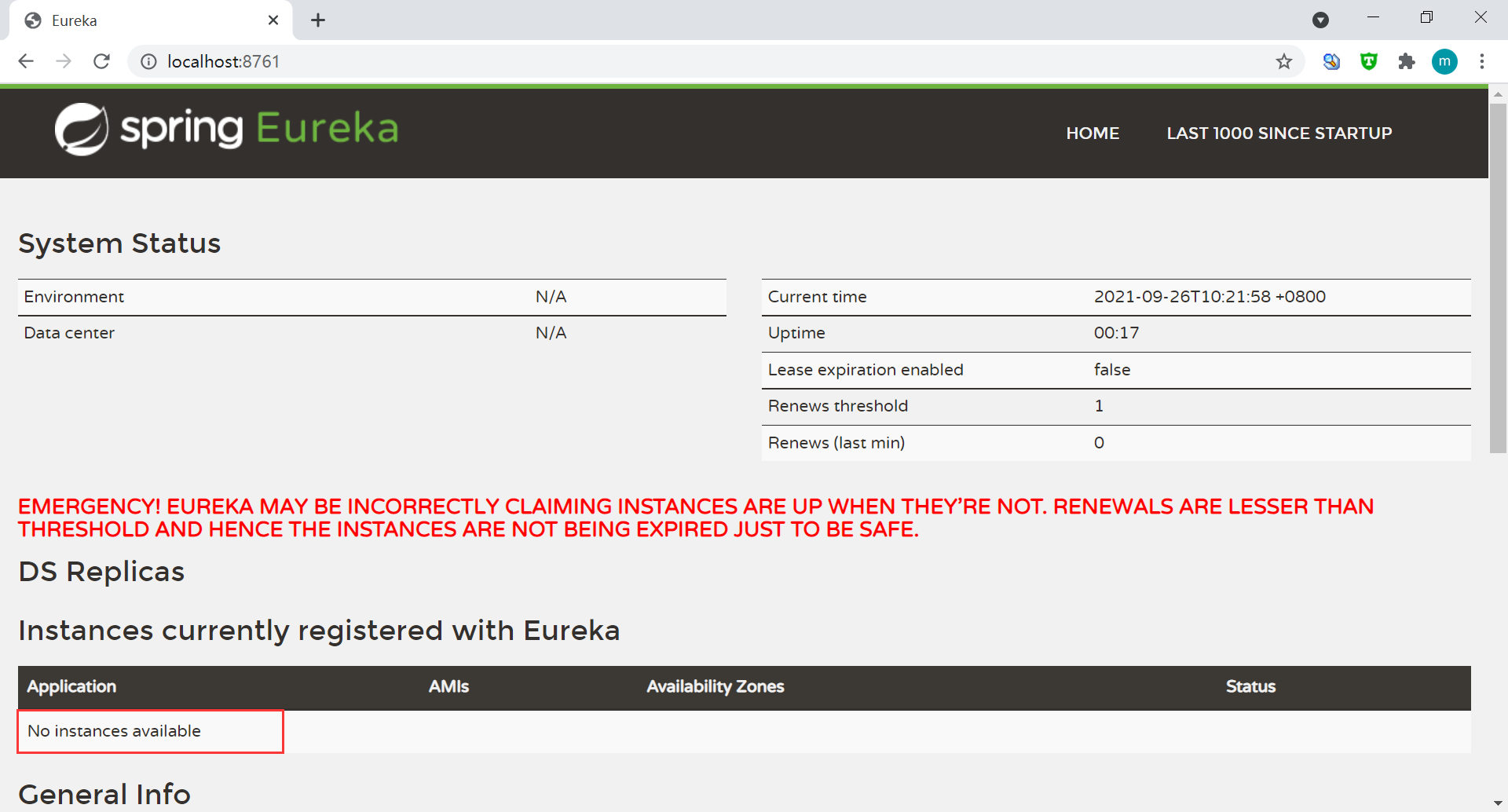
Task: Click the 'Status' column header
Action: tap(1250, 687)
